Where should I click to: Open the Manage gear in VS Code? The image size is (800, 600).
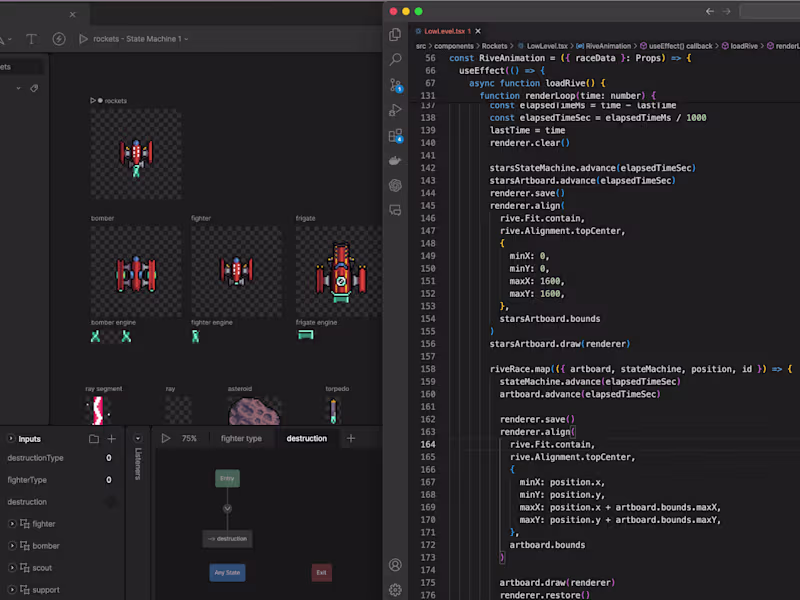[395, 590]
